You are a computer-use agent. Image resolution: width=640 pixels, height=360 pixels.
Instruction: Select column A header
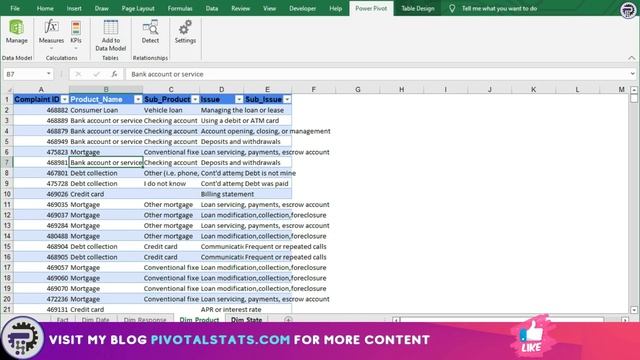coord(41,89)
